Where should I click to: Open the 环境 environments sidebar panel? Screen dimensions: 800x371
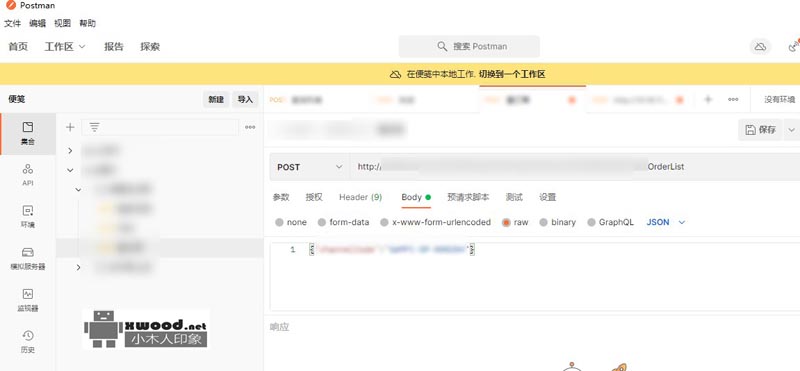coord(28,216)
